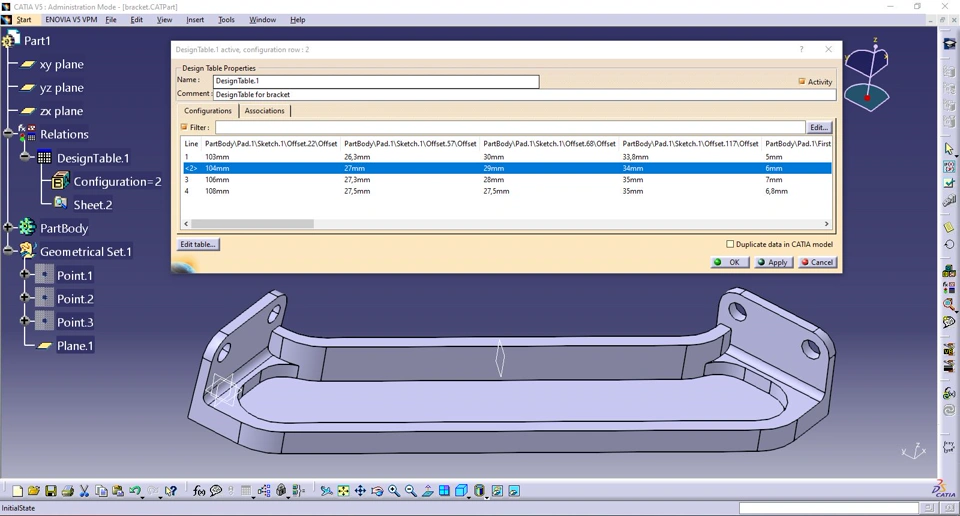Toggle the Activity checkbox
Screen dimensions: 960x516
coord(801,81)
